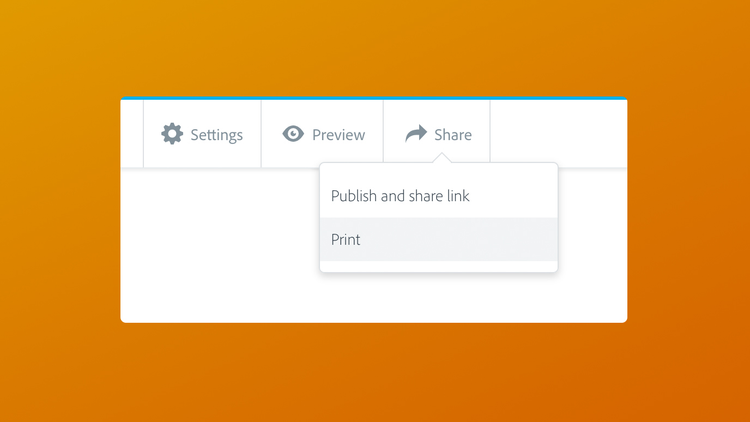750x422 pixels.
Task: Choose Publish and share link
Action: point(400,196)
